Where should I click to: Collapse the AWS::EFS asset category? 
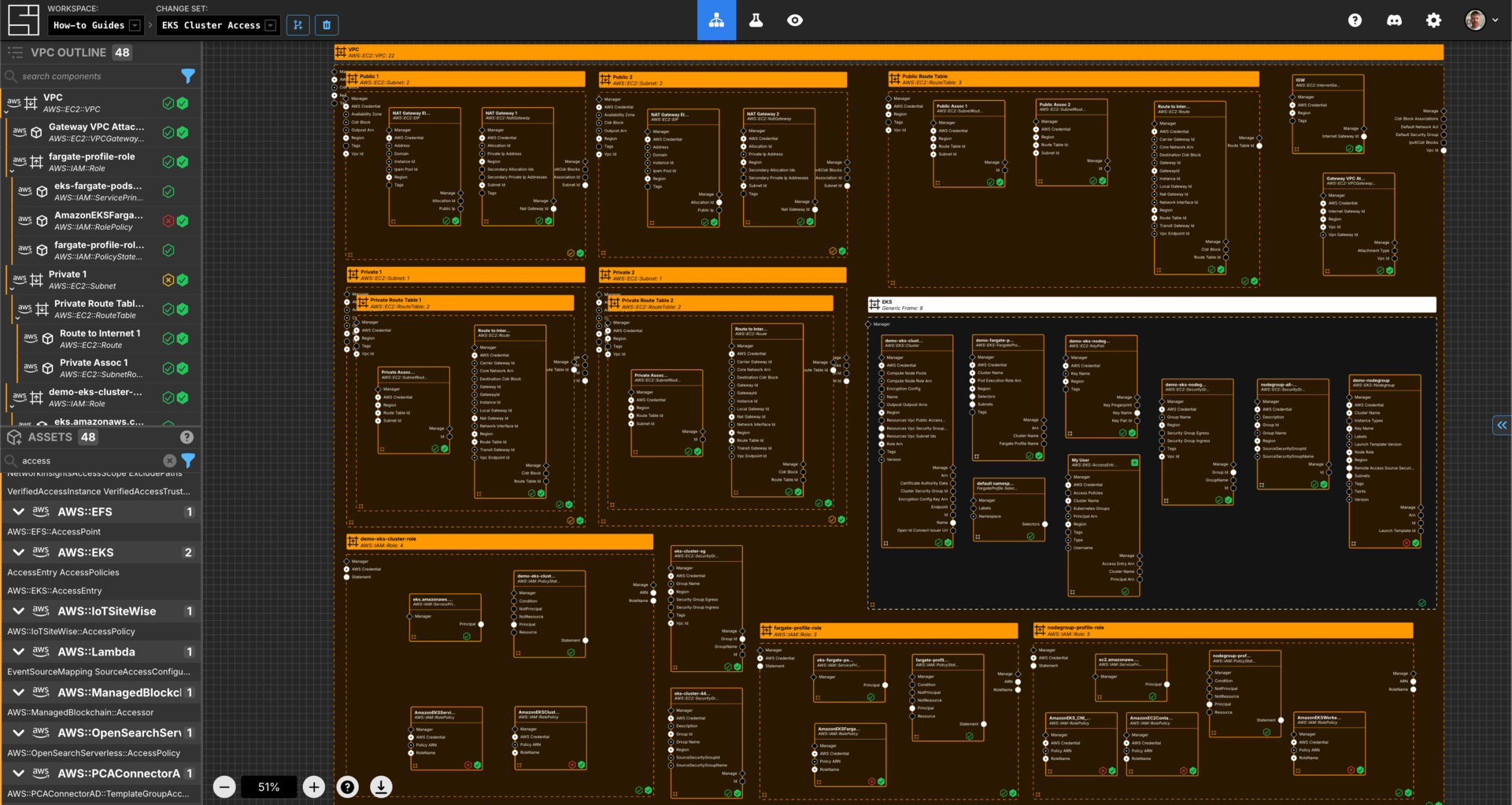[x=18, y=512]
